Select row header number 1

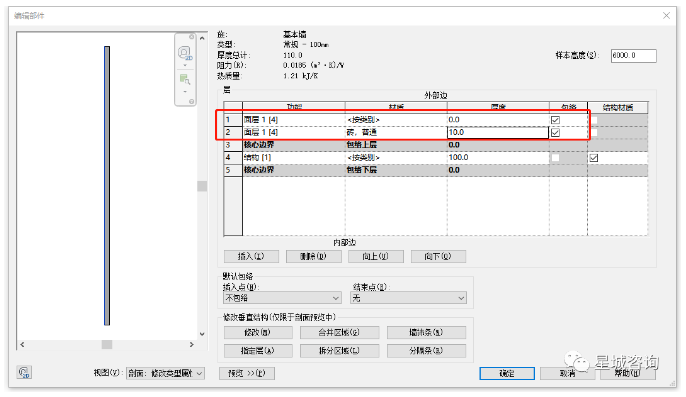[233, 120]
